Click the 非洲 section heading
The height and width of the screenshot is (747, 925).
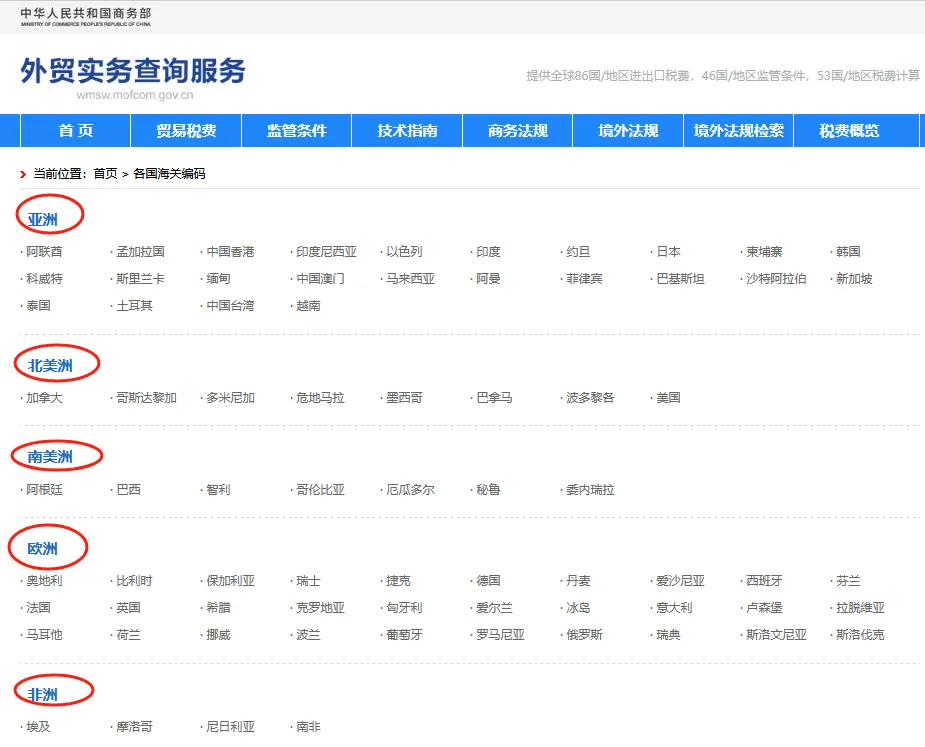click(x=42, y=694)
